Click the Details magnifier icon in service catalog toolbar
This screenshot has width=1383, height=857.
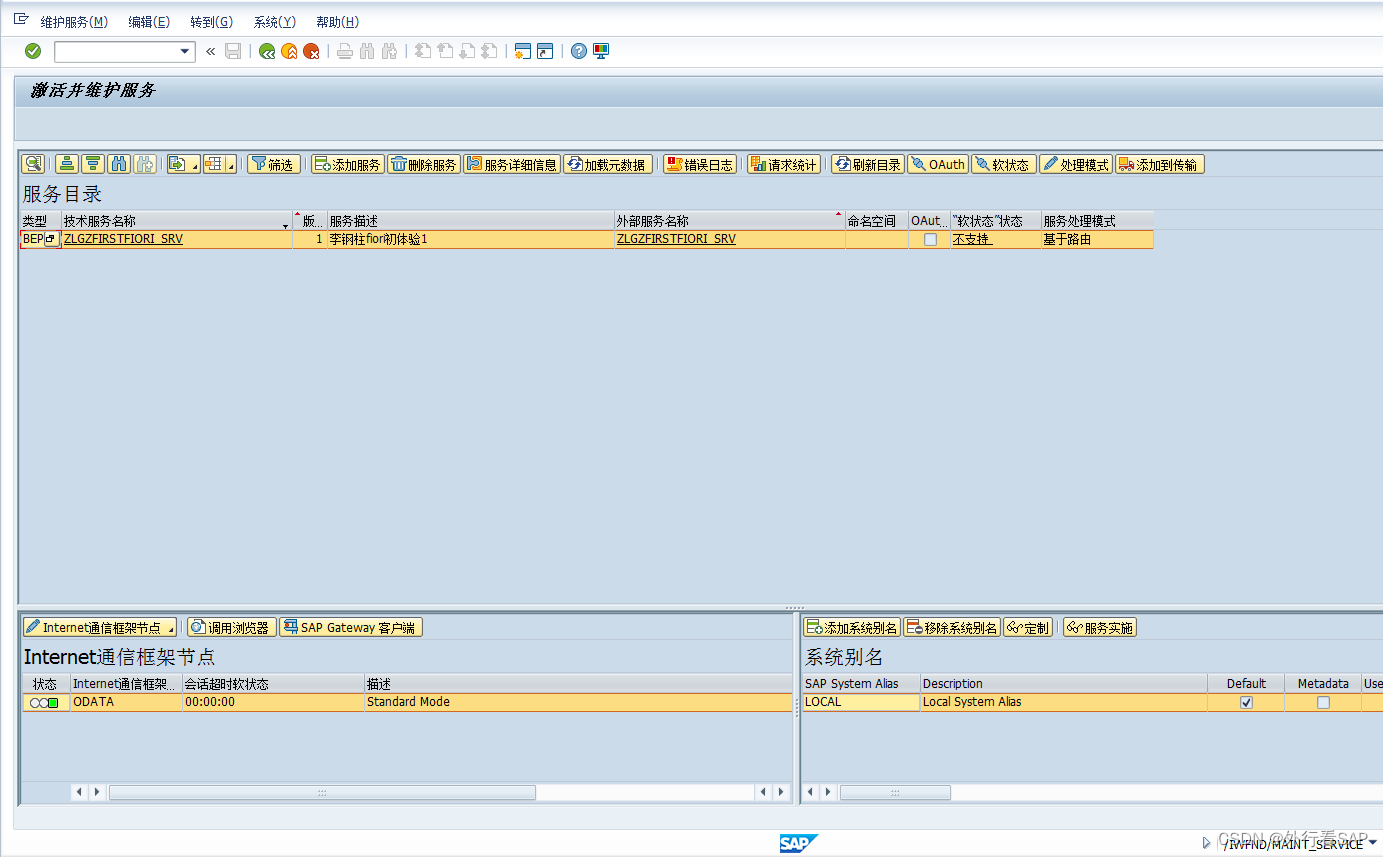pos(33,164)
